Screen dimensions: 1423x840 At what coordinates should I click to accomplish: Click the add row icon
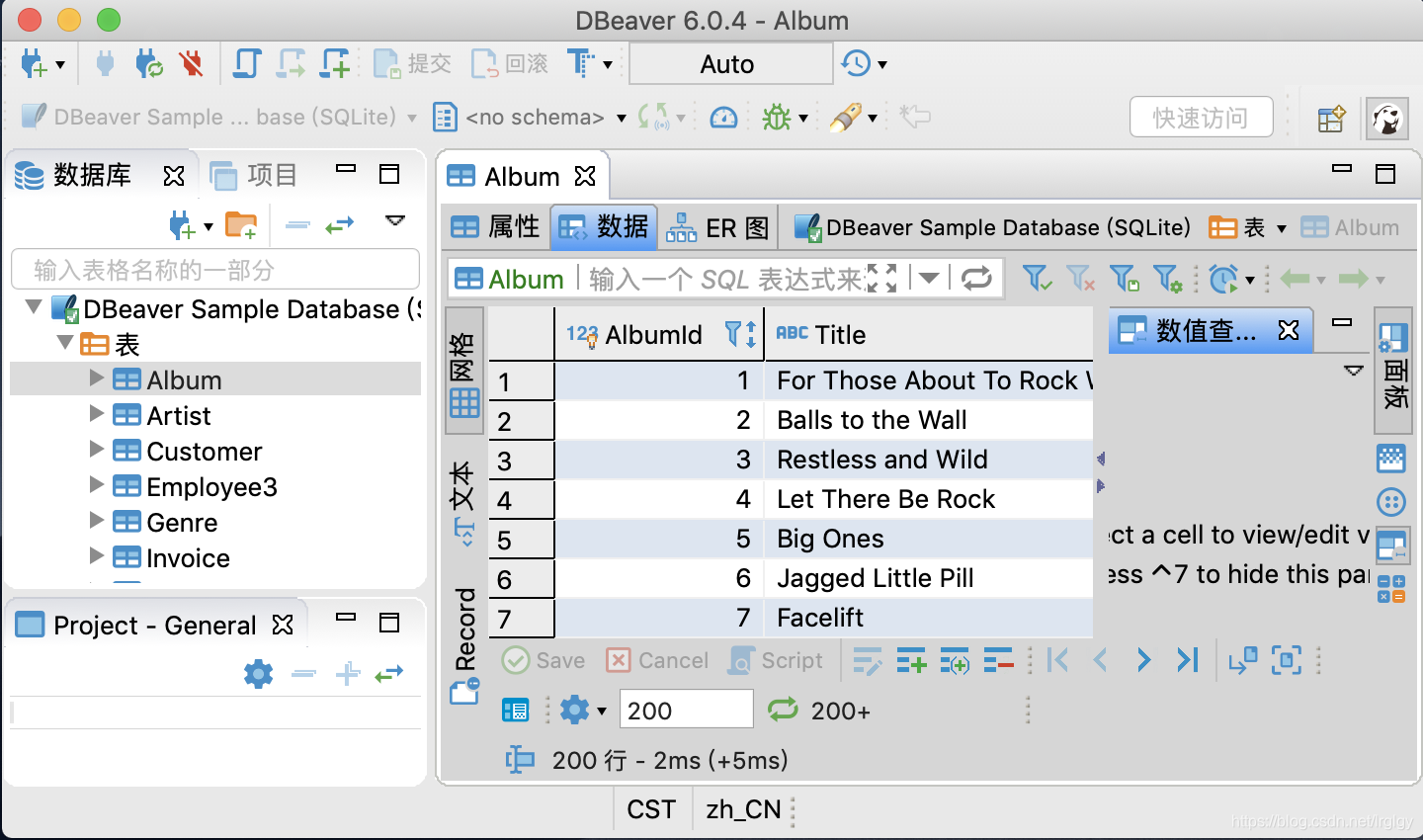point(911,660)
